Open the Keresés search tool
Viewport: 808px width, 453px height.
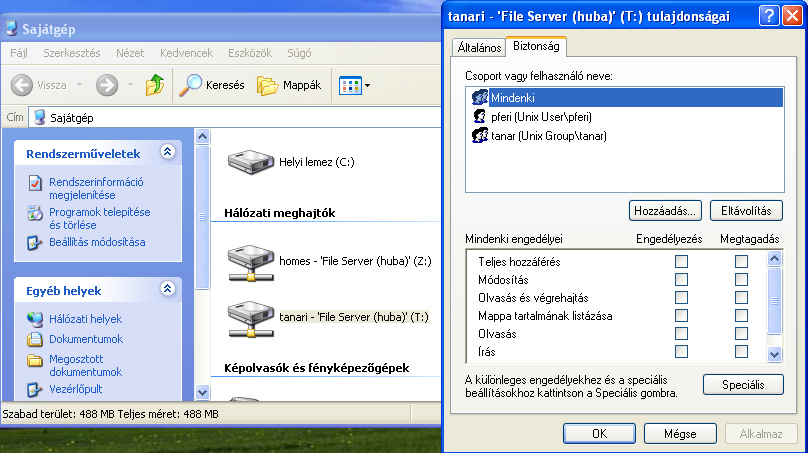pyautogui.click(x=212, y=86)
